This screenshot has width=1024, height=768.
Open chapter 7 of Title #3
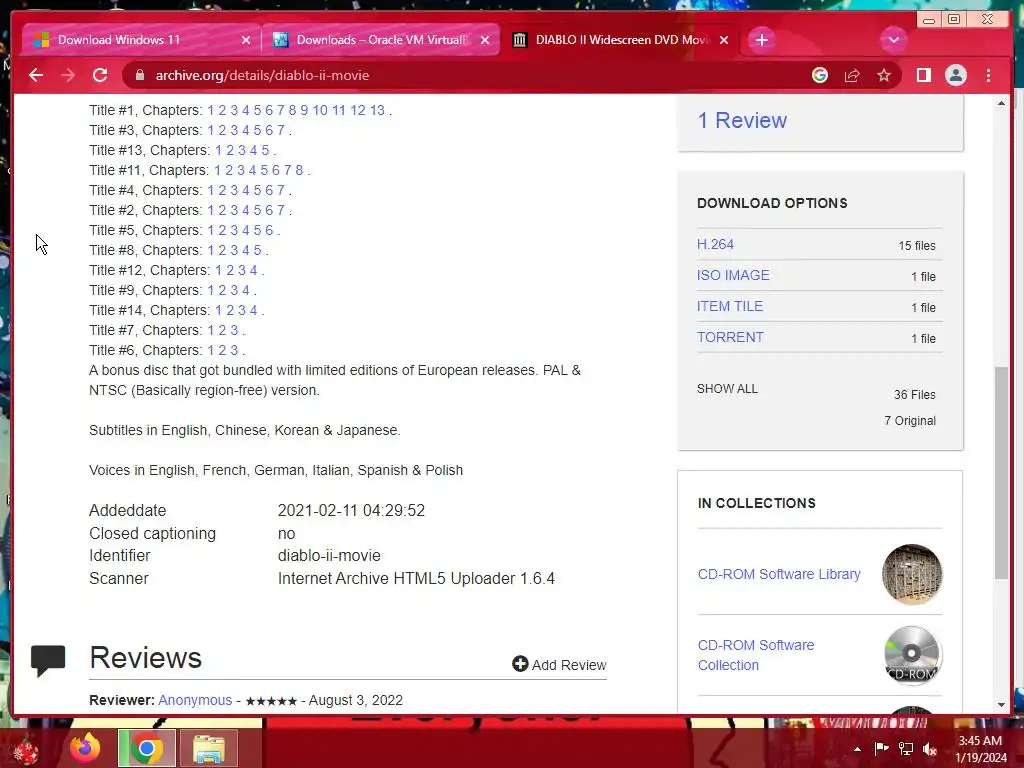(281, 130)
